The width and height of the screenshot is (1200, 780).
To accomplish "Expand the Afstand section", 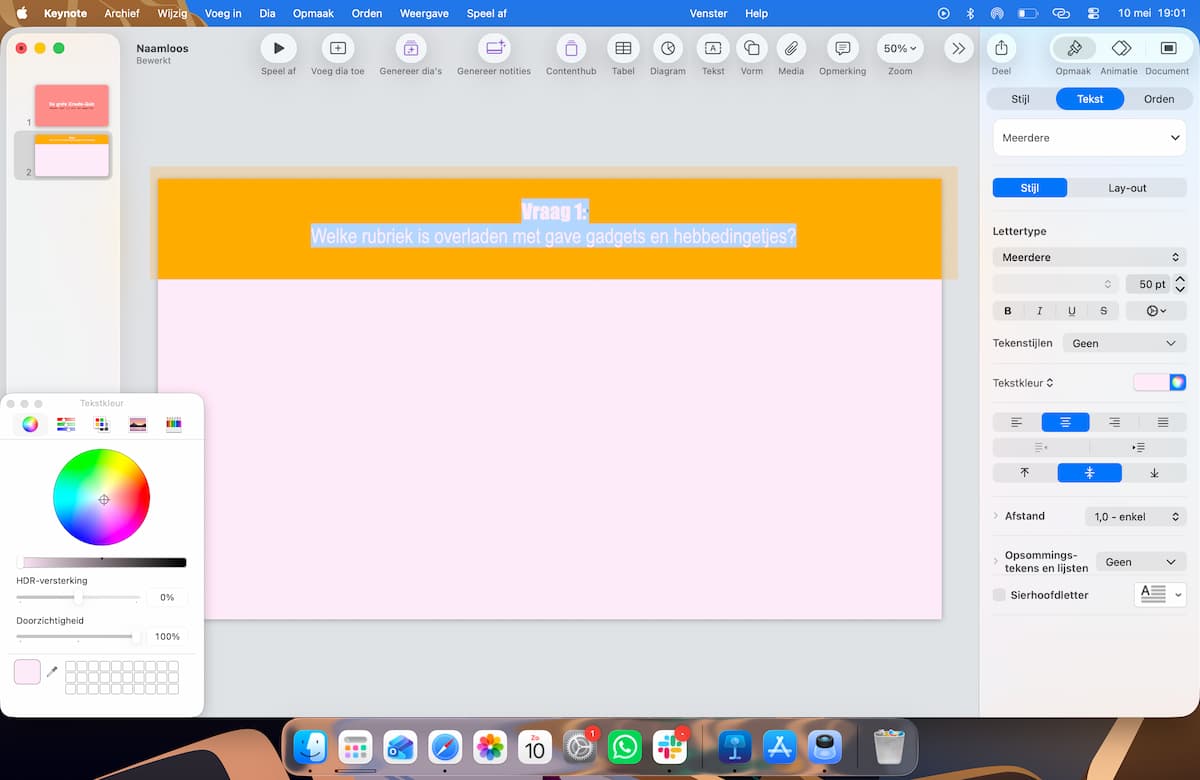I will point(996,516).
